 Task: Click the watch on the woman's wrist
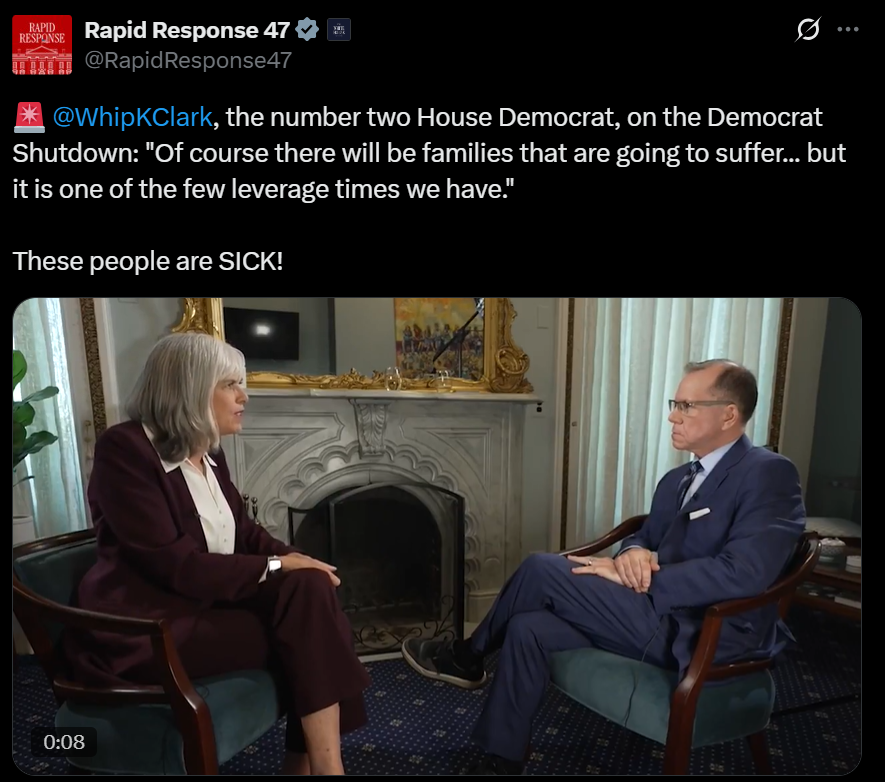click(x=275, y=564)
